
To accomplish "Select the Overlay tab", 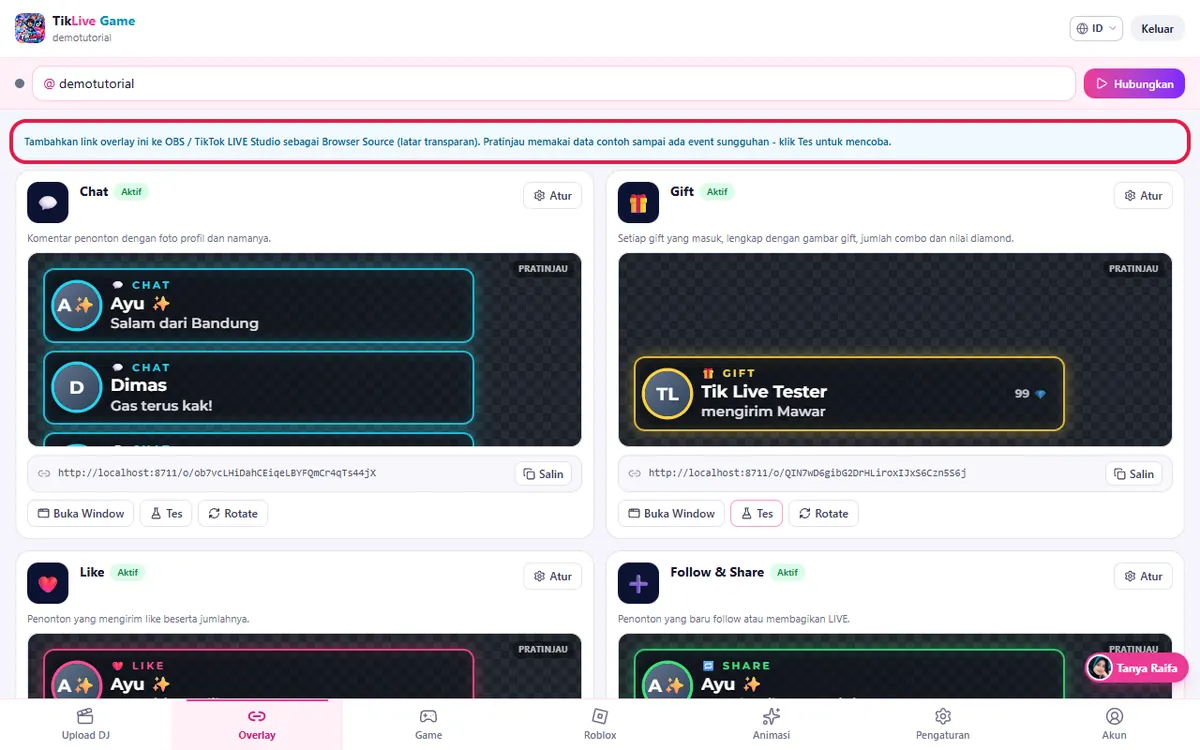I will click(x=257, y=725).
